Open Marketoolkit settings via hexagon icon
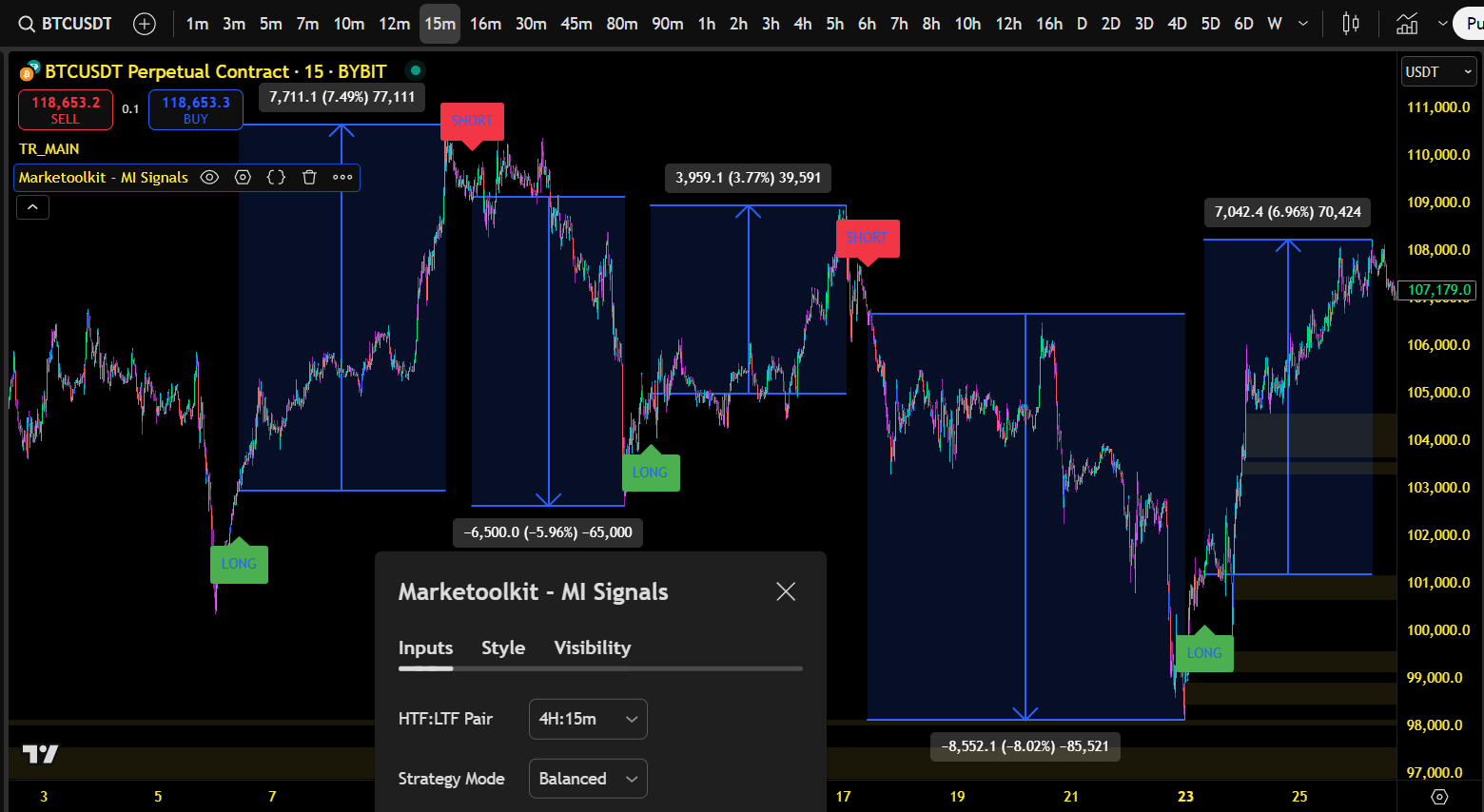1484x812 pixels. 242,177
